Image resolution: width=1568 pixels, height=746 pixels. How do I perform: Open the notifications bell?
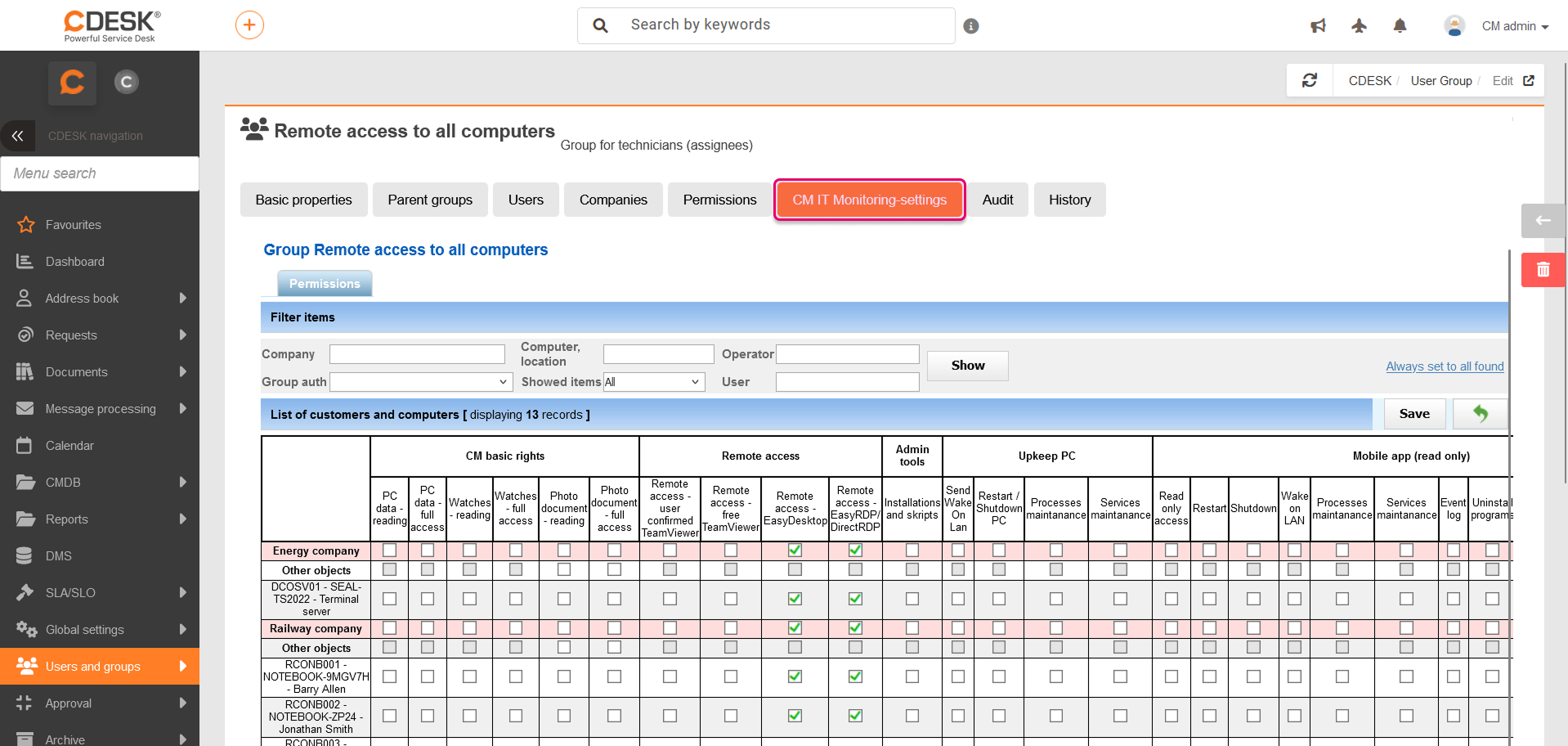(1400, 26)
